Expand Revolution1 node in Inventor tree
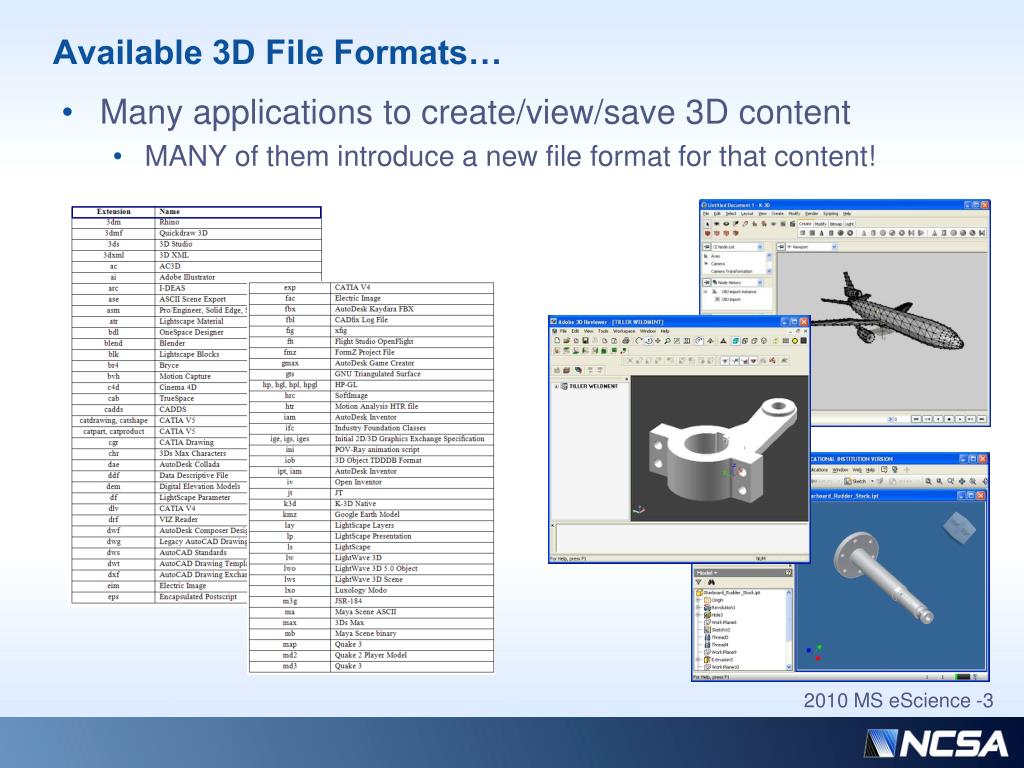Viewport: 1024px width, 768px height. [x=698, y=607]
